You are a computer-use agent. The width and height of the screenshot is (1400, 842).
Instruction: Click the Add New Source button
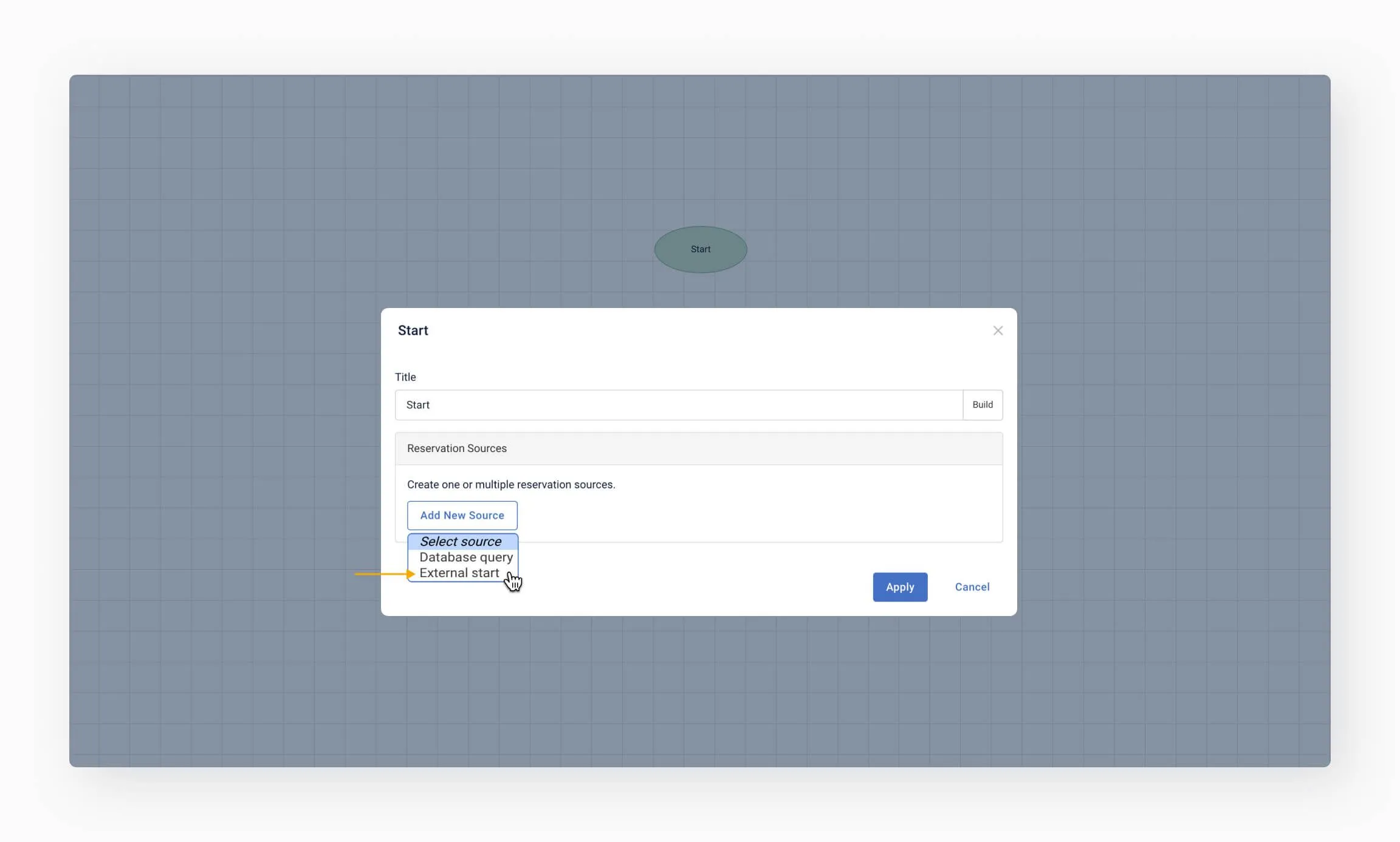pos(462,515)
